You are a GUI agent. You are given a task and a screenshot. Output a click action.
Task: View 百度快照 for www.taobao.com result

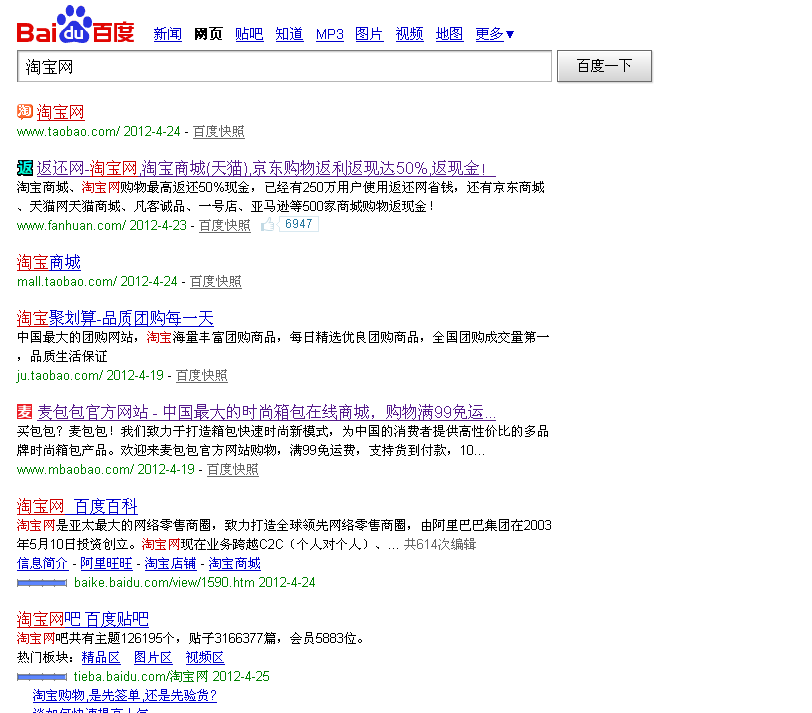(218, 132)
